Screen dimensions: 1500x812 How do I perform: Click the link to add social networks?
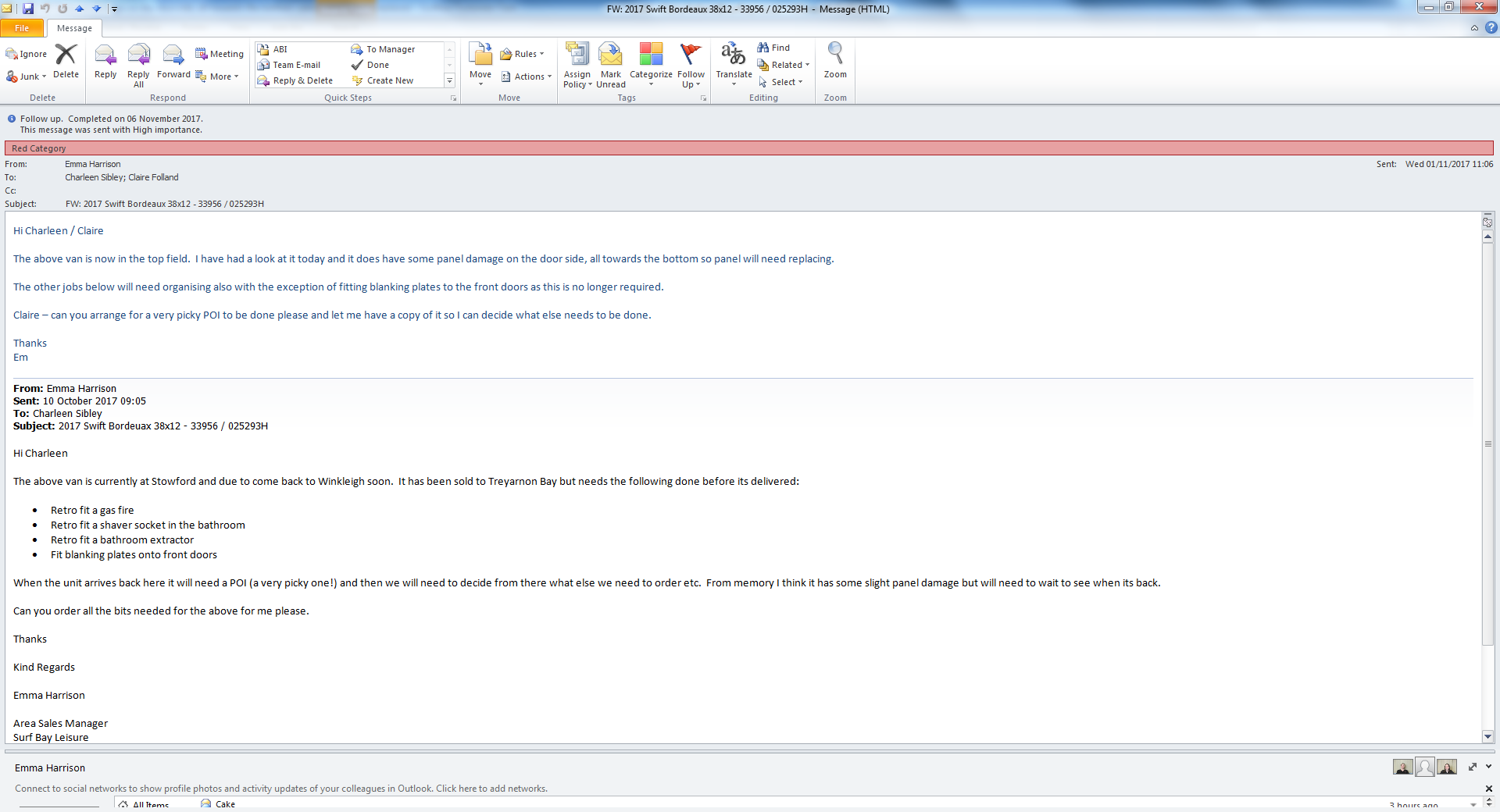[x=491, y=789]
